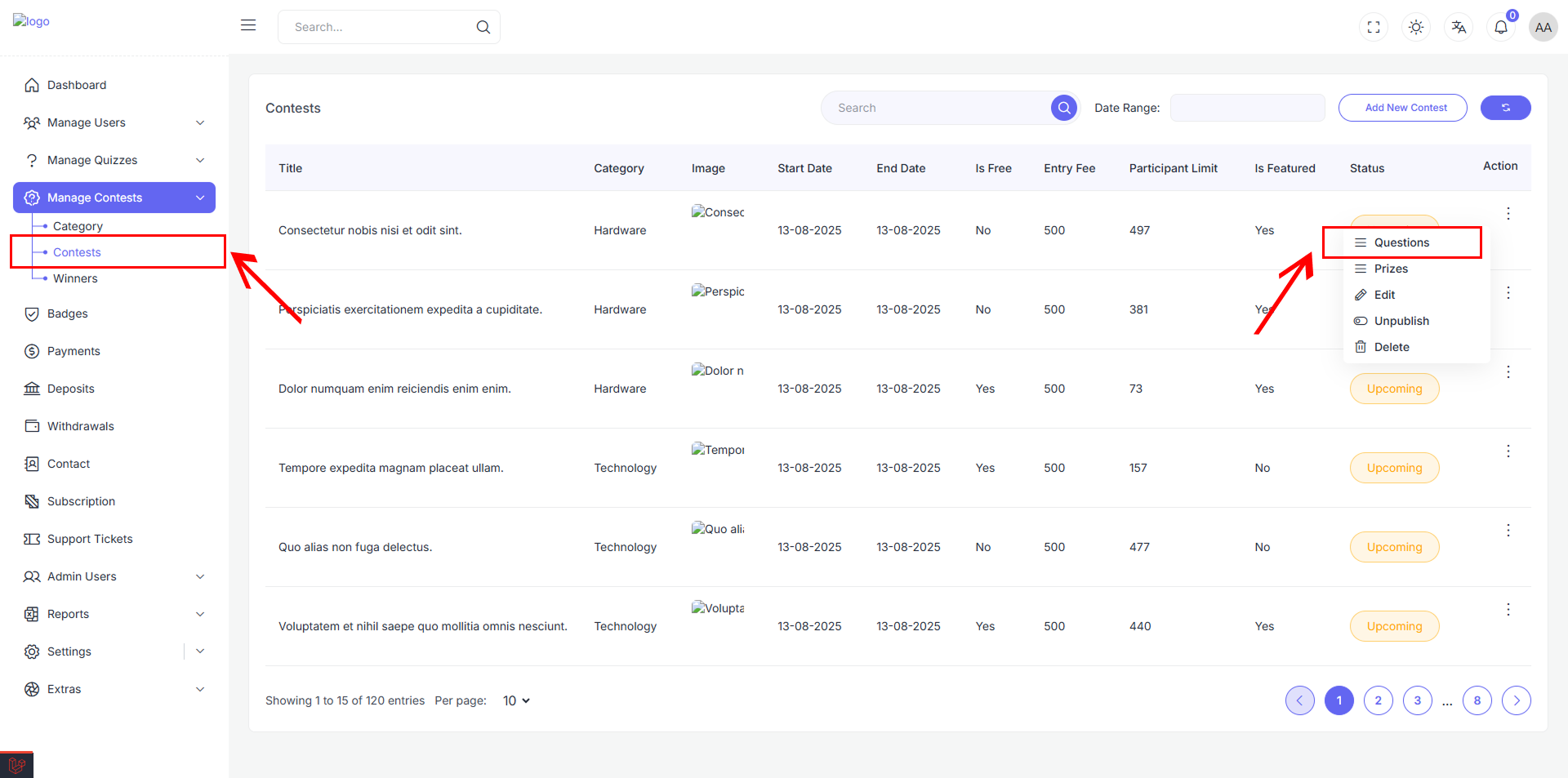Click the site logo image
1568x778 pixels.
[x=31, y=21]
